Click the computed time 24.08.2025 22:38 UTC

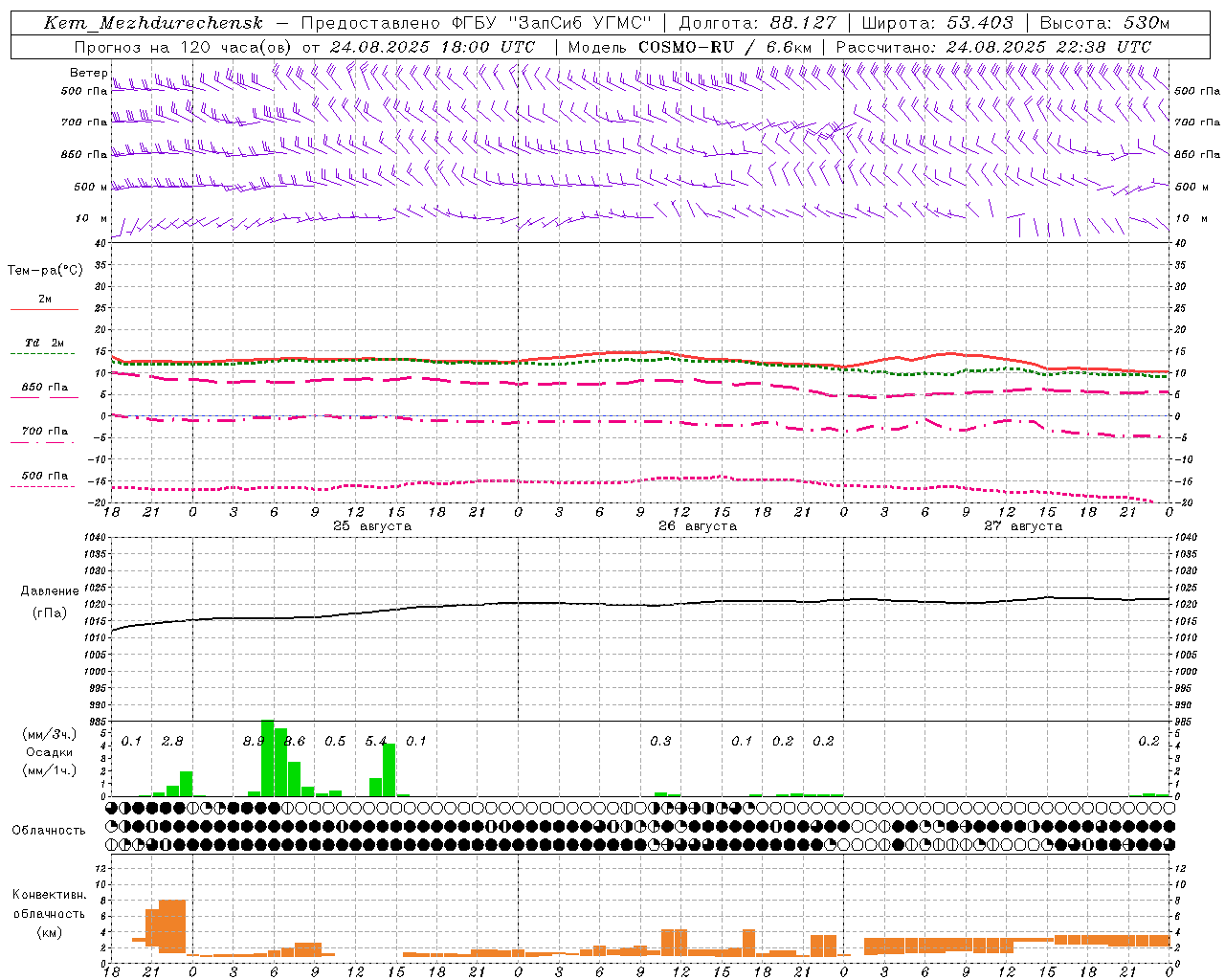tap(1049, 47)
